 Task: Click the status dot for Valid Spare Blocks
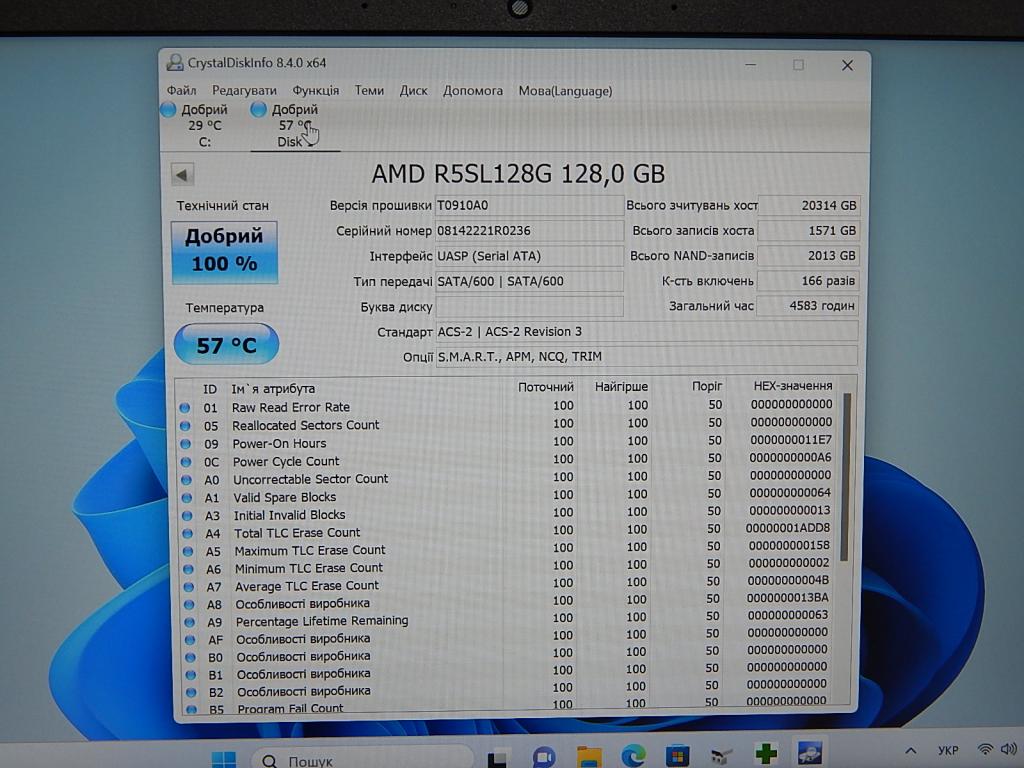point(187,498)
